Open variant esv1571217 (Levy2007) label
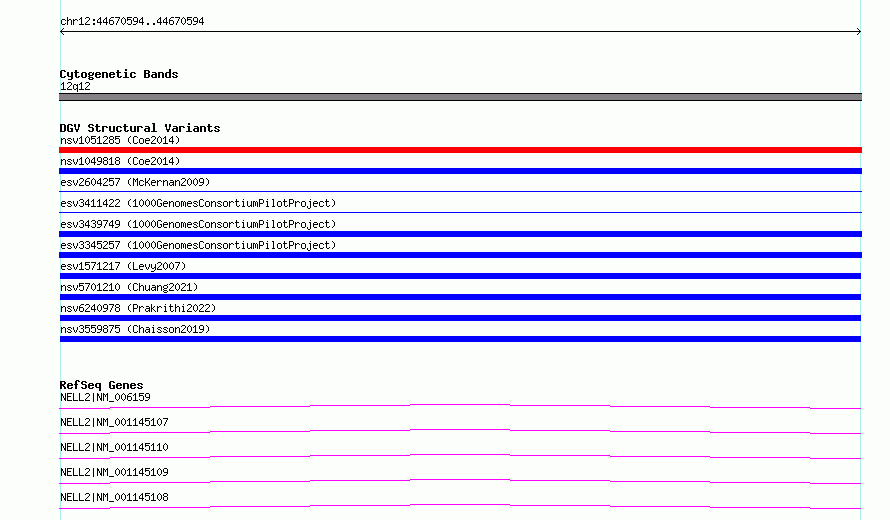This screenshot has width=890, height=520. click(123, 266)
